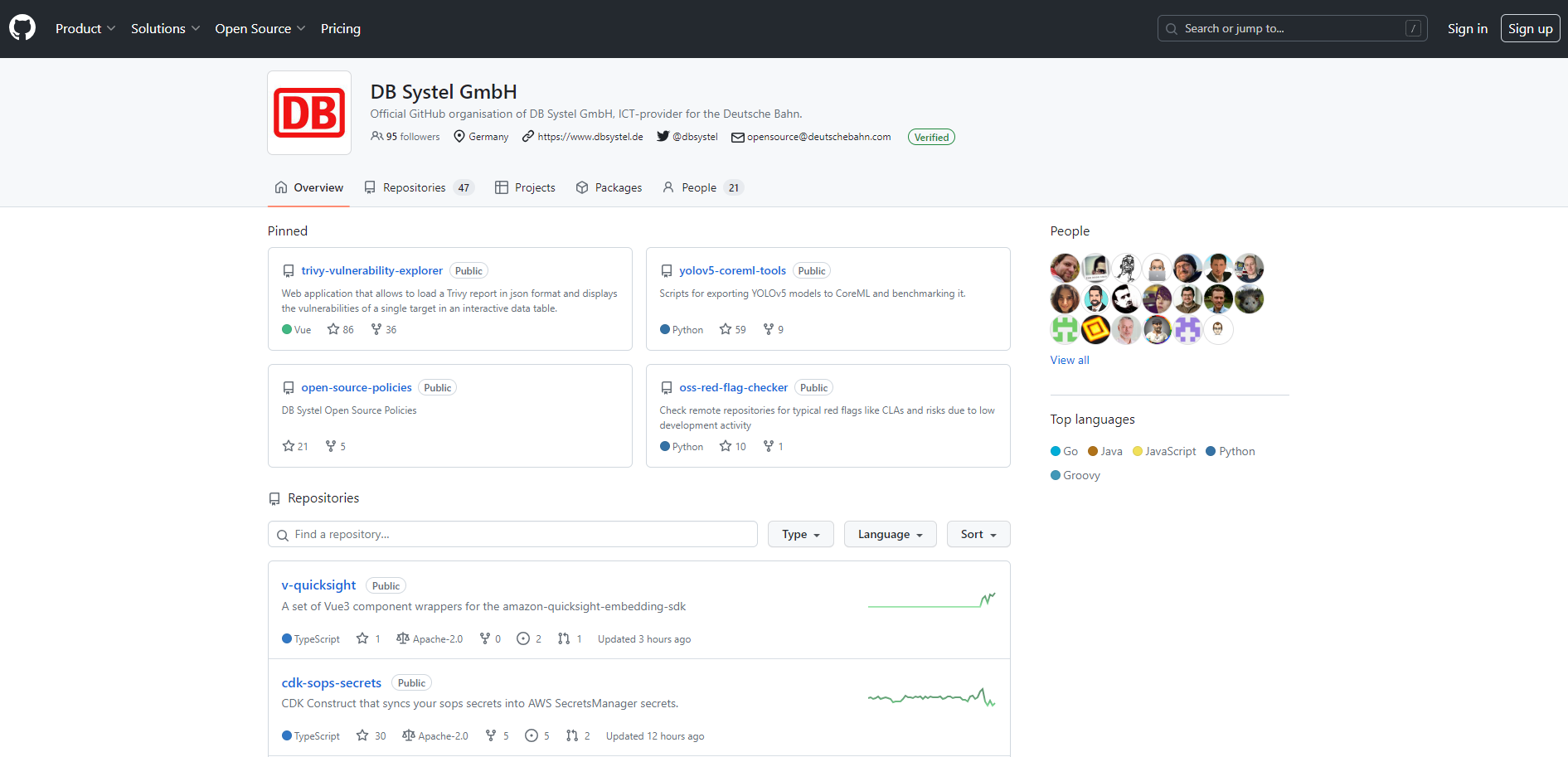1568x757 pixels.
Task: Expand the Product menu
Action: (85, 28)
